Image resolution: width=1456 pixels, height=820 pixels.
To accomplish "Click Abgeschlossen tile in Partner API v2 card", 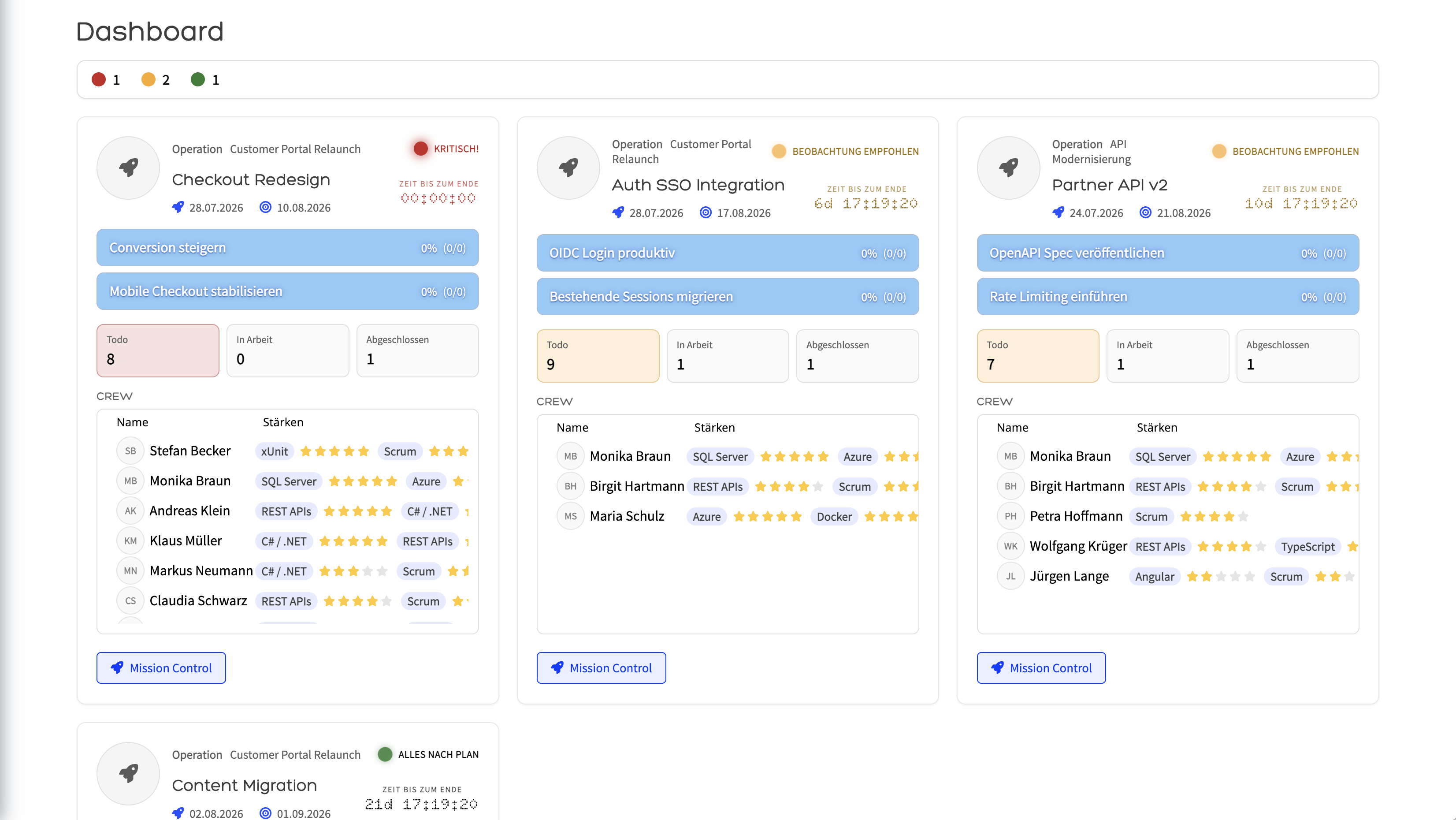I will (x=1298, y=356).
